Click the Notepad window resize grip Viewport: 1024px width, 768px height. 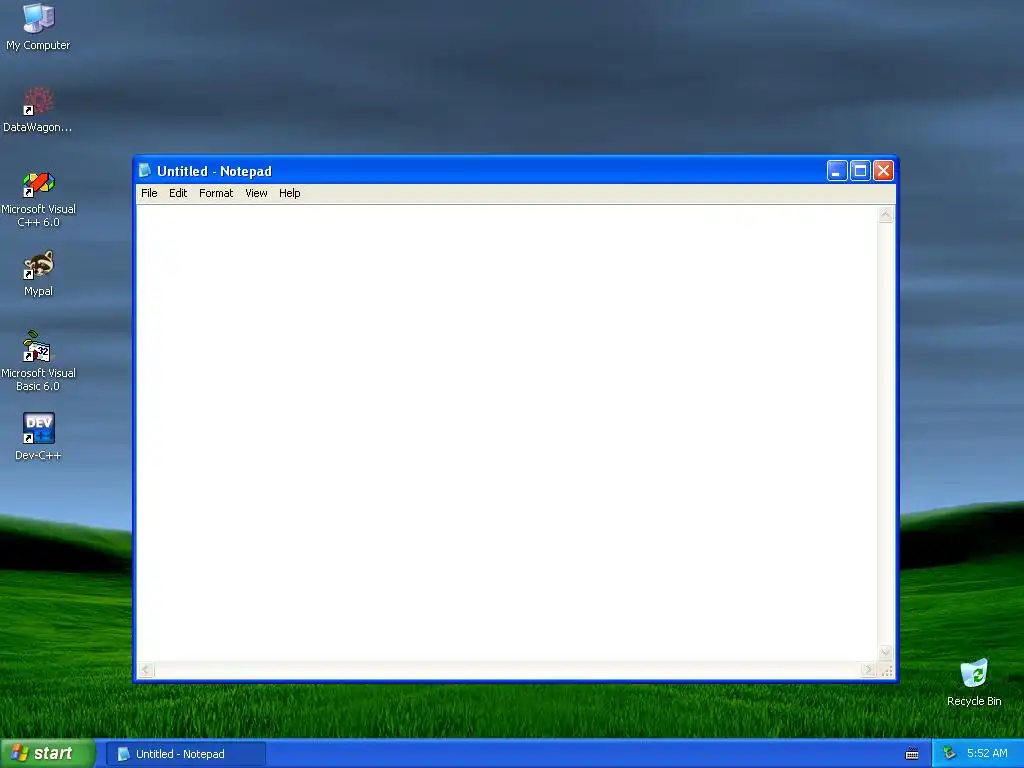(x=886, y=670)
